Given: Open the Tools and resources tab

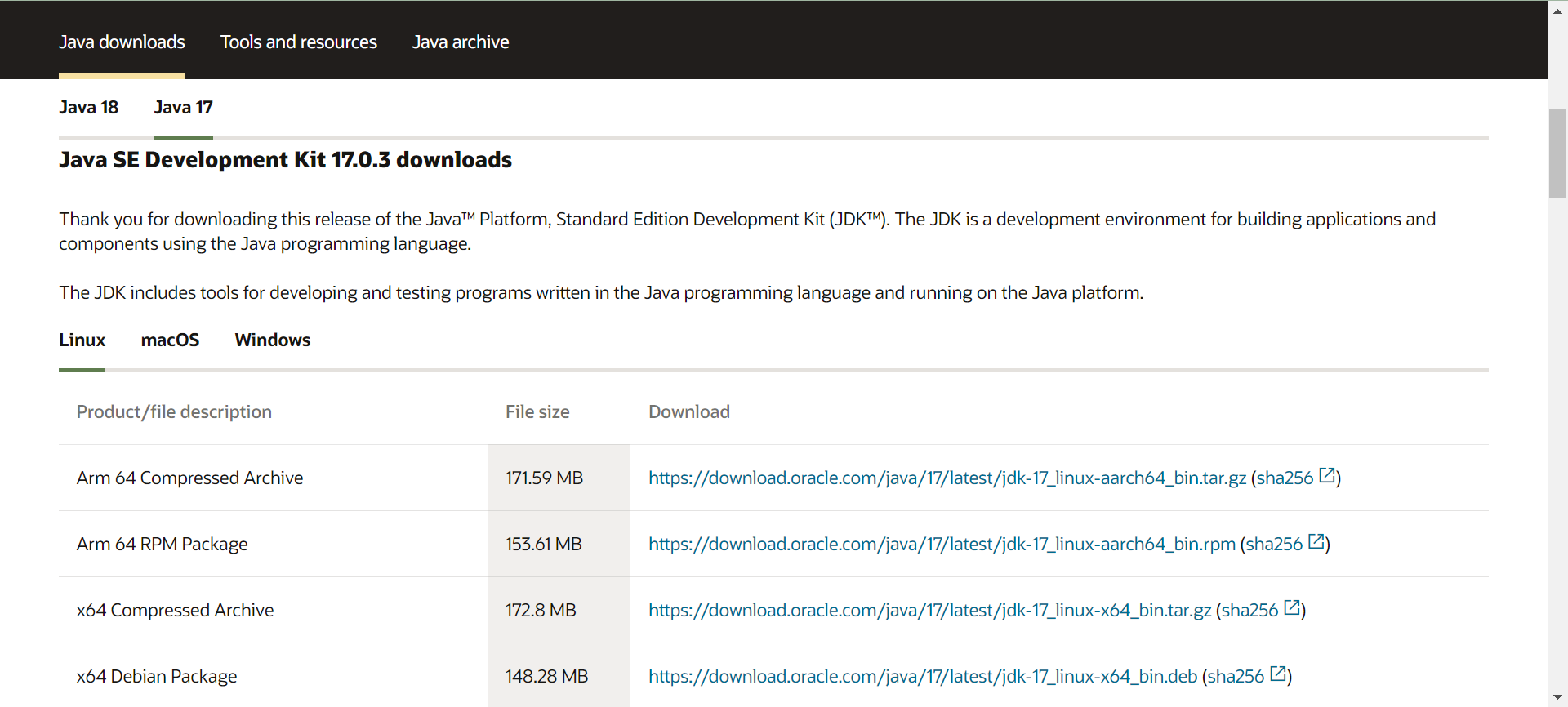Looking at the screenshot, I should [299, 42].
